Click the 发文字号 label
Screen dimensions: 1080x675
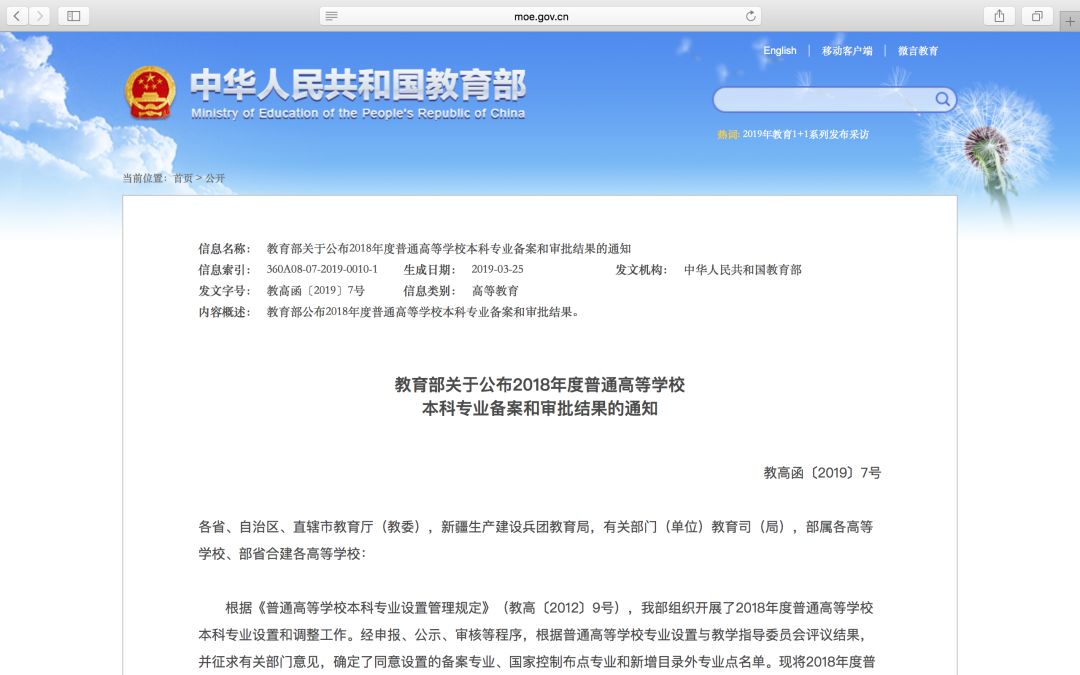[x=225, y=291]
